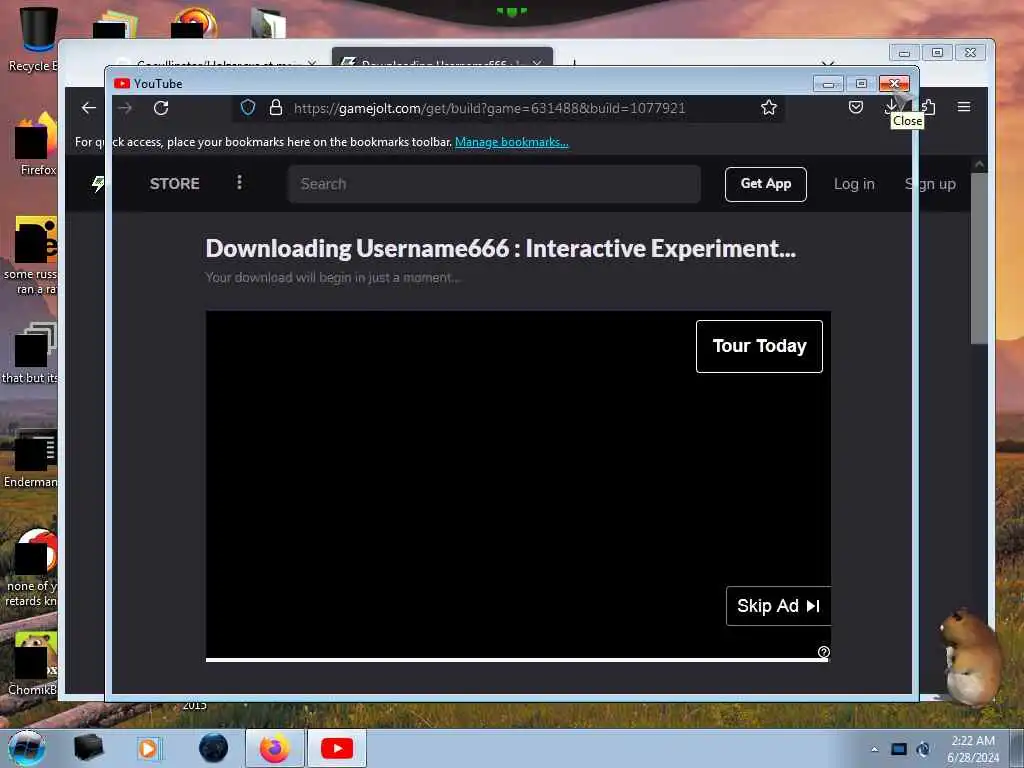This screenshot has width=1024, height=768.
Task: Open the media player taskbar icon
Action: point(148,748)
